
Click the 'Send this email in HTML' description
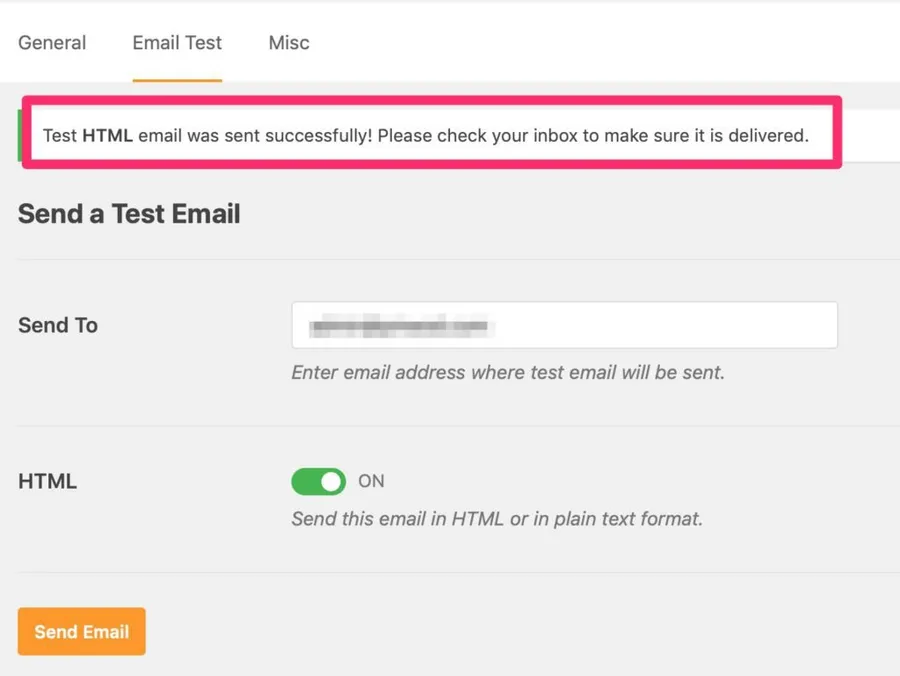click(x=496, y=519)
